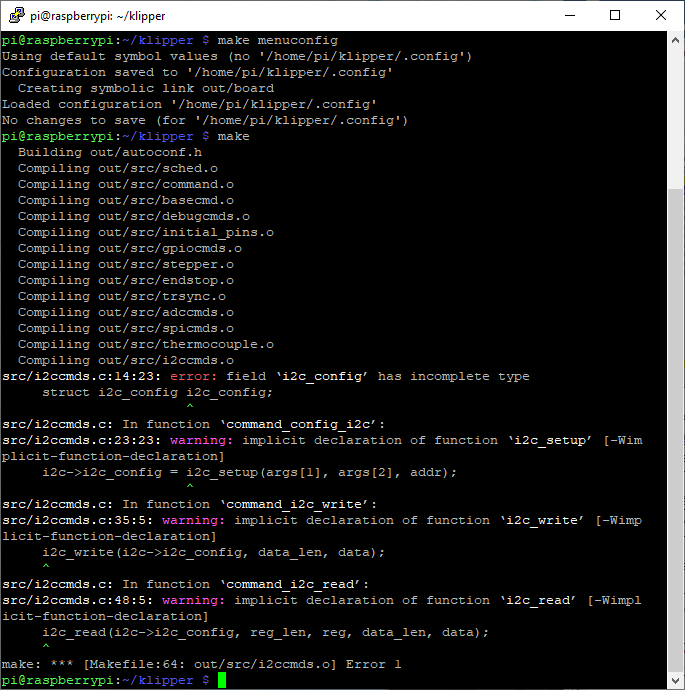
Task: Click the 'struct i2c_config i2c_config;' code line
Action: pos(158,393)
